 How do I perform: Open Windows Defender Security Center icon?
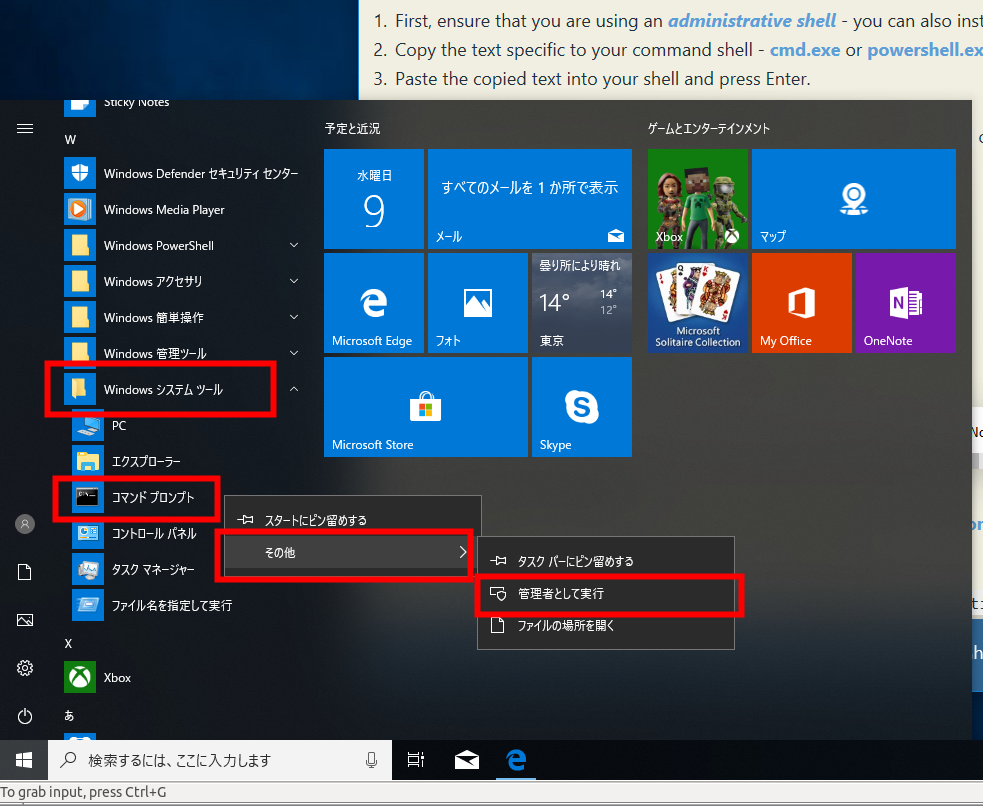(80, 173)
